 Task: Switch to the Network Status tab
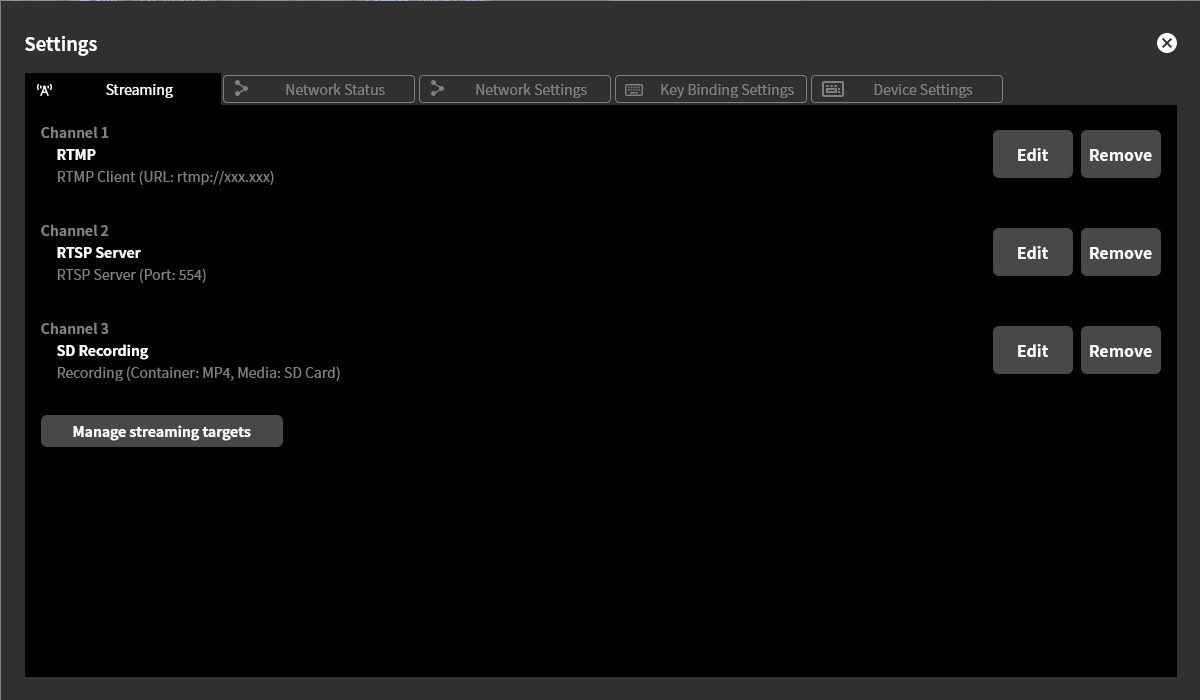point(334,90)
